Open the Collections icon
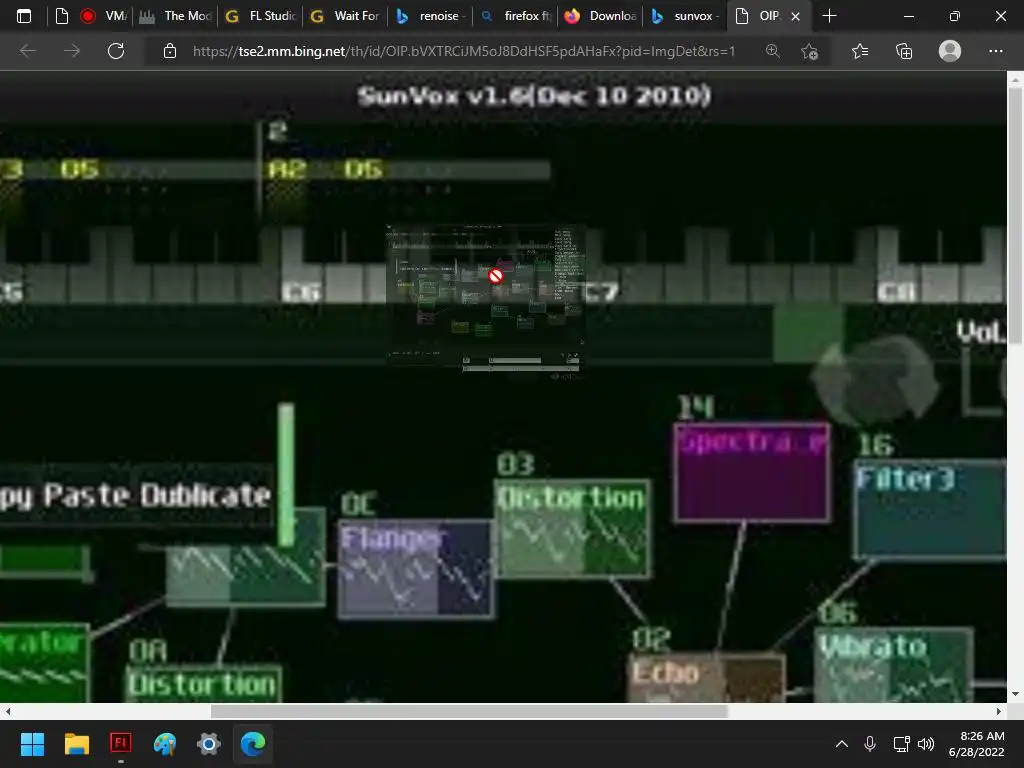This screenshot has width=1024, height=768. (904, 51)
